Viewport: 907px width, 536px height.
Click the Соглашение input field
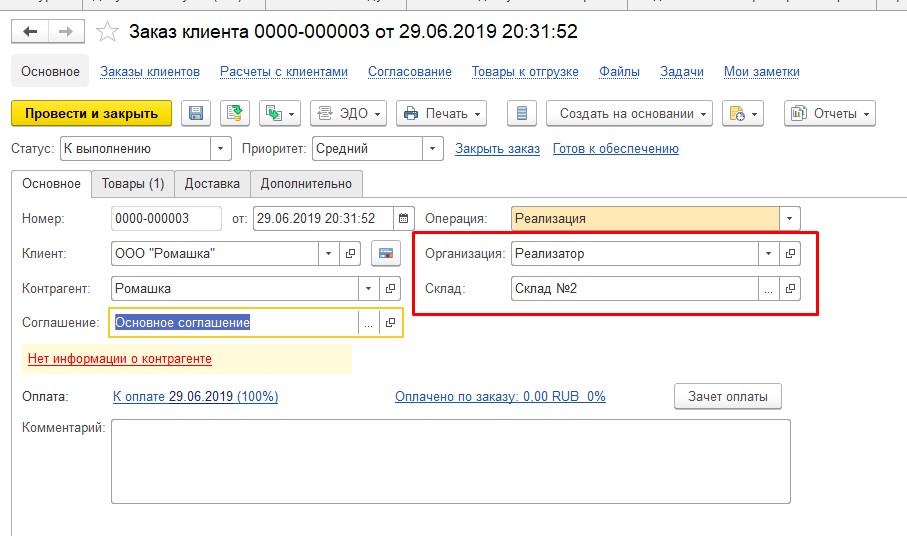point(234,323)
